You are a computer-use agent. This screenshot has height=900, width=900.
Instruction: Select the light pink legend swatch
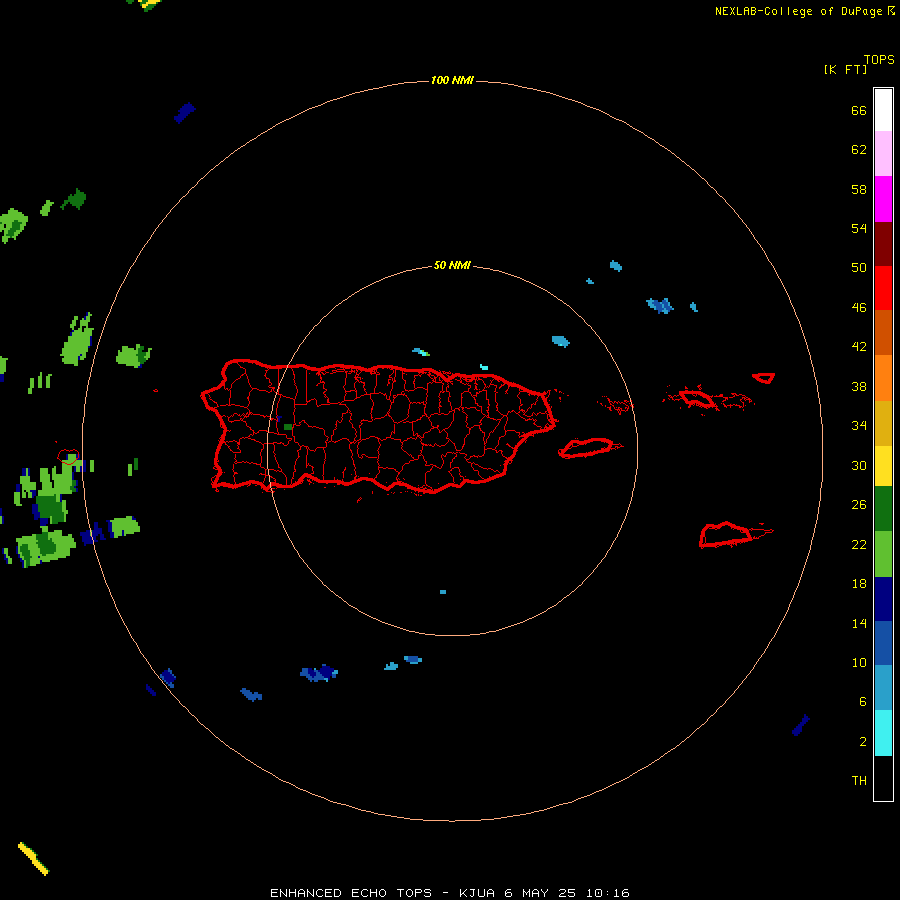(883, 153)
